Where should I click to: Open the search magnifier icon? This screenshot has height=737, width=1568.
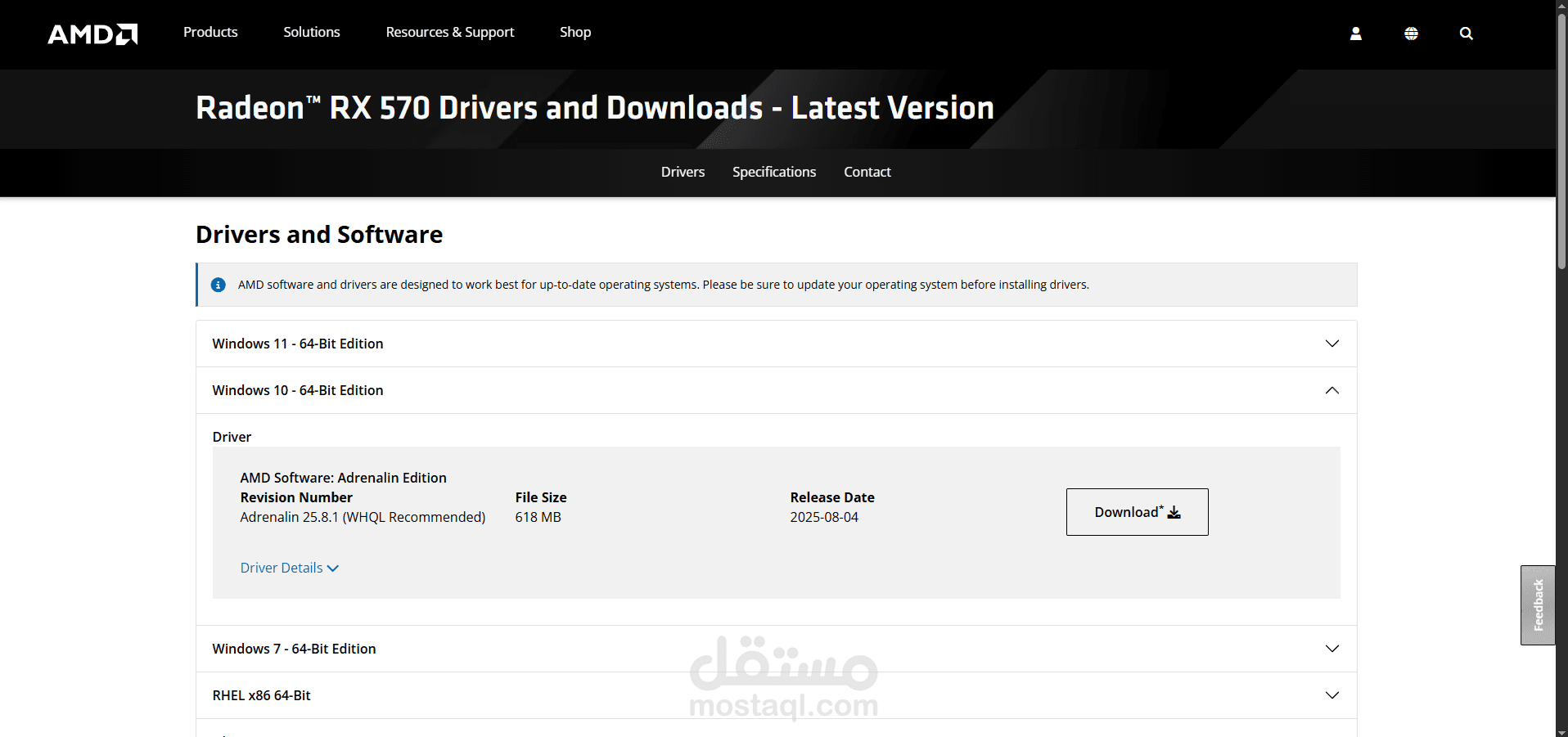click(1466, 34)
